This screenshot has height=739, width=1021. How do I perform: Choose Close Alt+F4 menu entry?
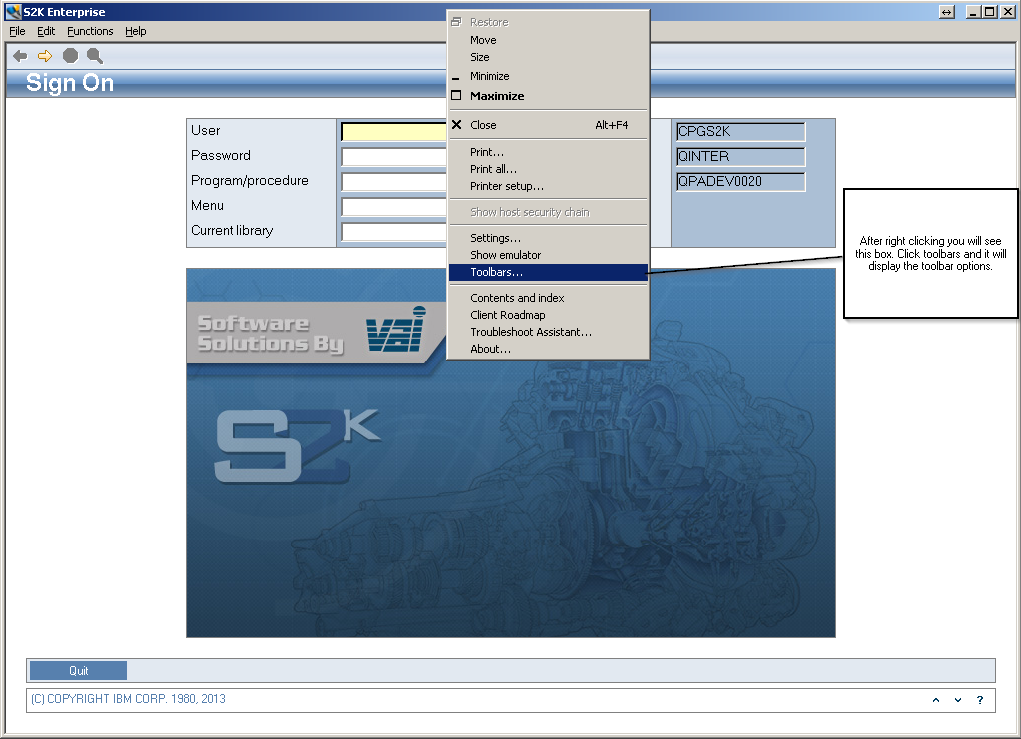548,125
